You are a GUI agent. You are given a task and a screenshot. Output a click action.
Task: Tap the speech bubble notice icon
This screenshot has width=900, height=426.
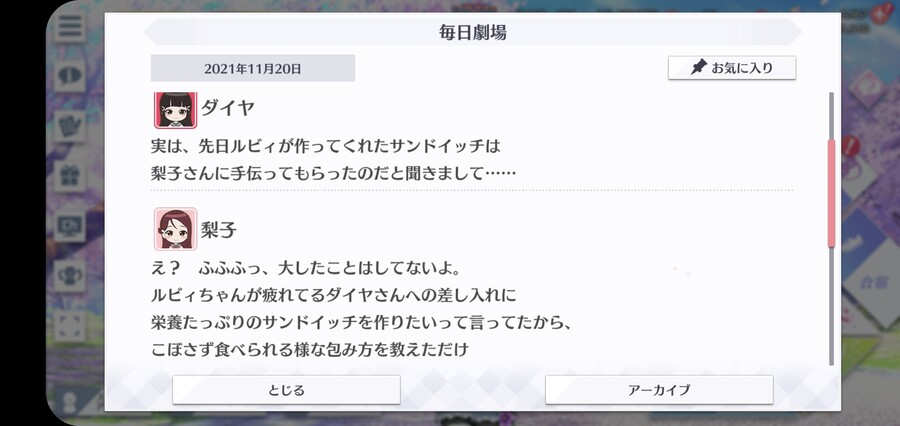(x=70, y=76)
